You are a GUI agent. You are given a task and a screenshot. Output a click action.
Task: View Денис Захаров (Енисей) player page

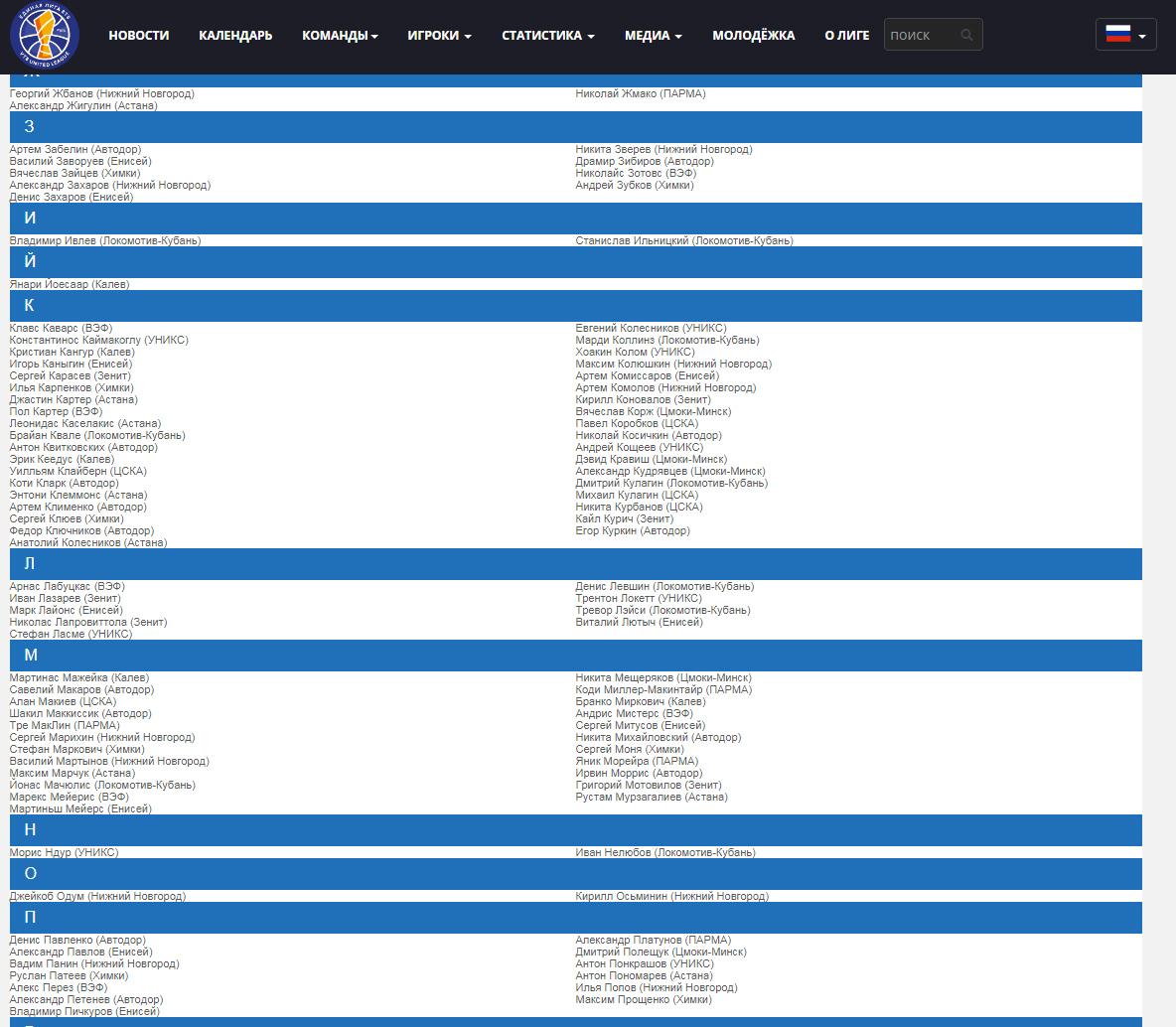coord(72,198)
